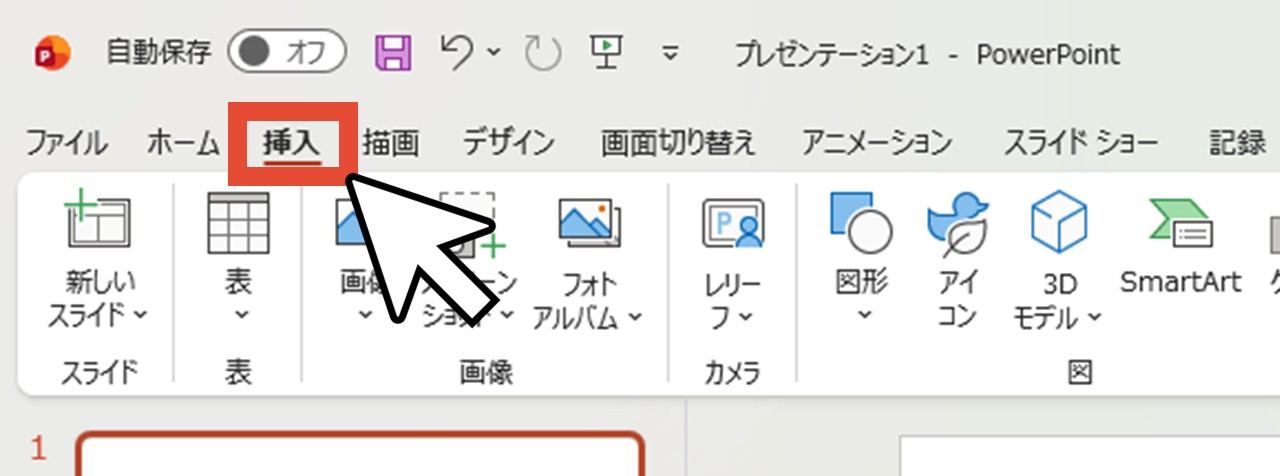Expand the 3D モデル dropdown arrow

1094,319
